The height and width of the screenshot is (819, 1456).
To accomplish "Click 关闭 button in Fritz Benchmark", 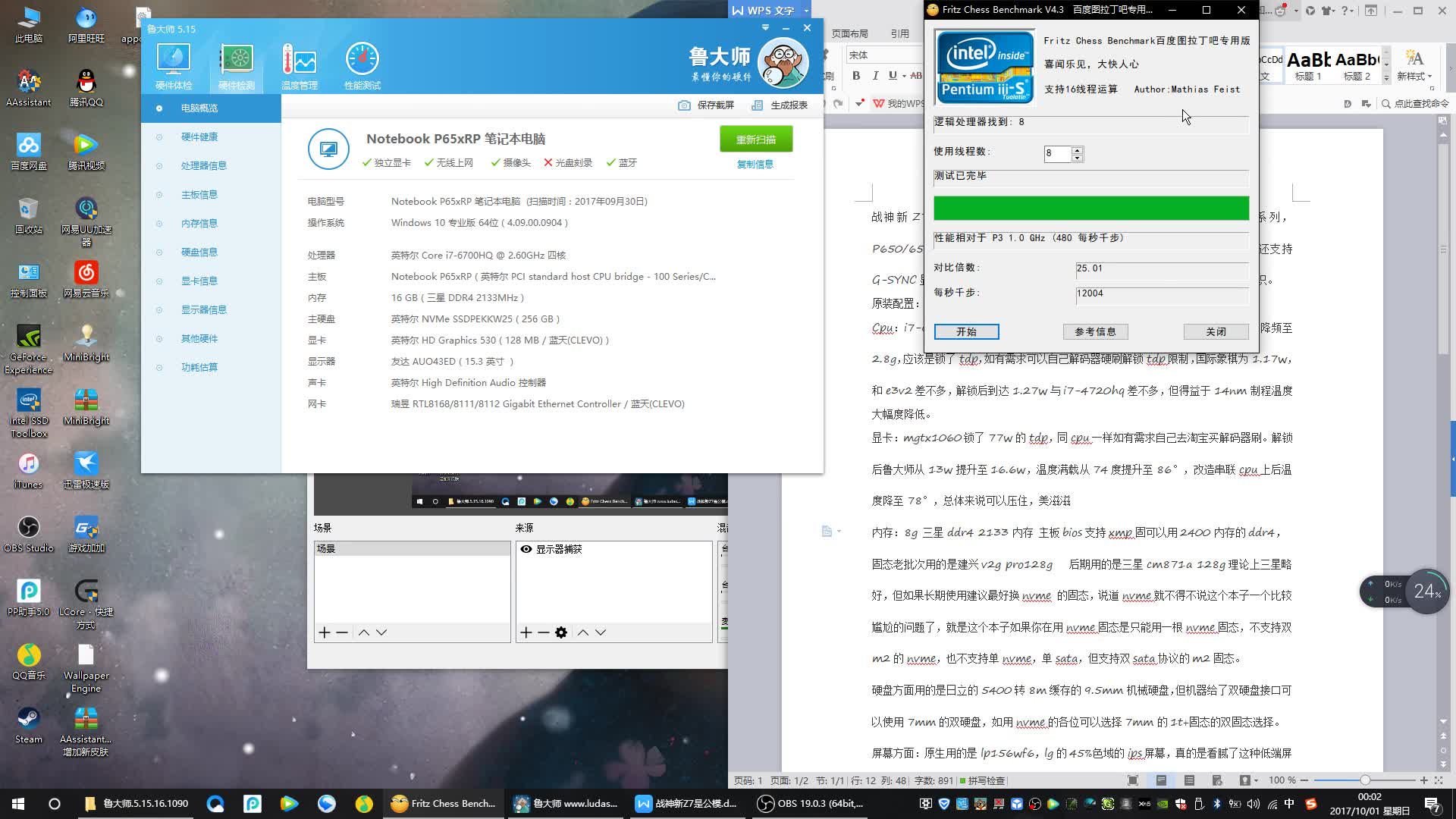I will 1216,331.
